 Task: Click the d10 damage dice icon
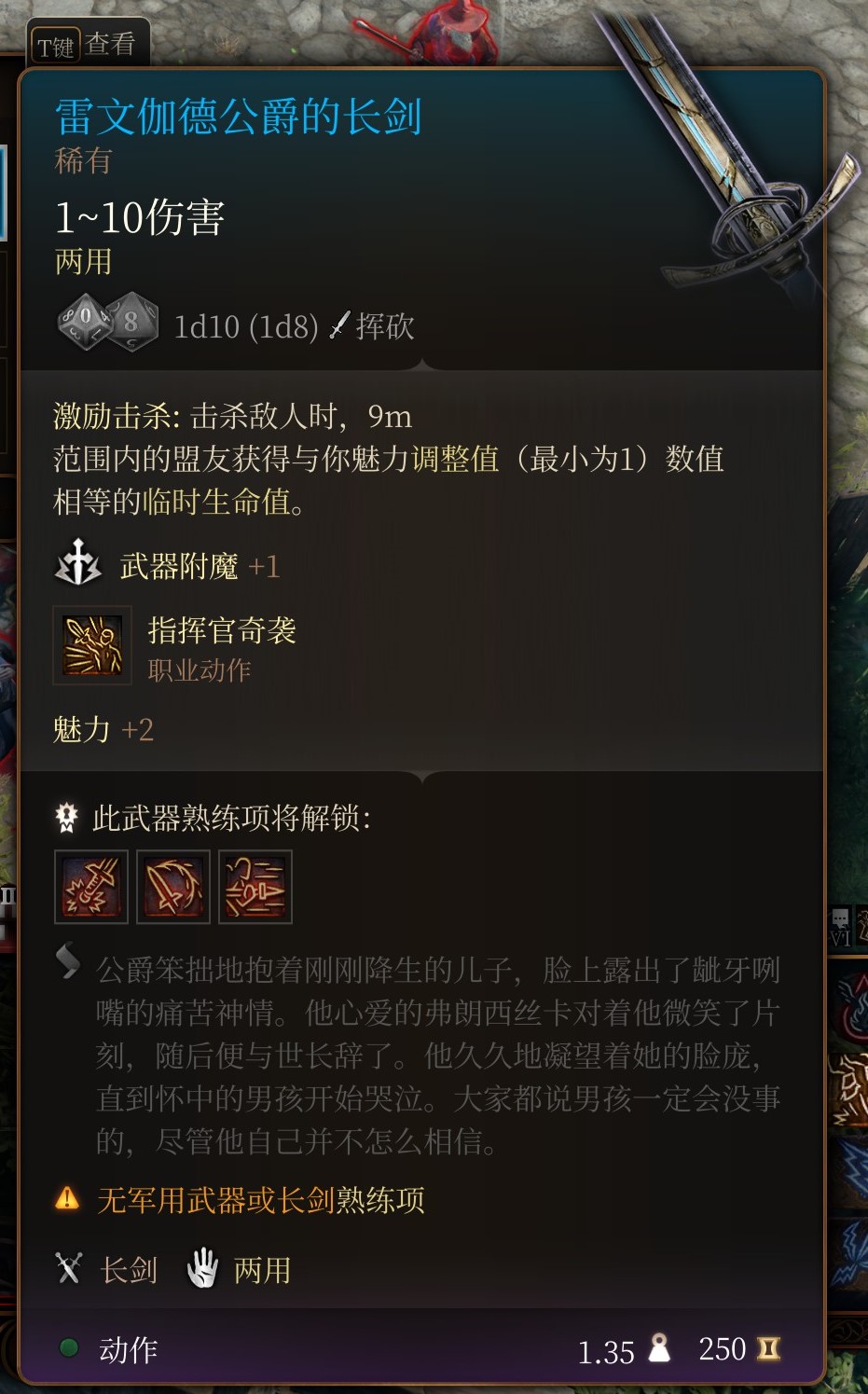pyautogui.click(x=84, y=322)
